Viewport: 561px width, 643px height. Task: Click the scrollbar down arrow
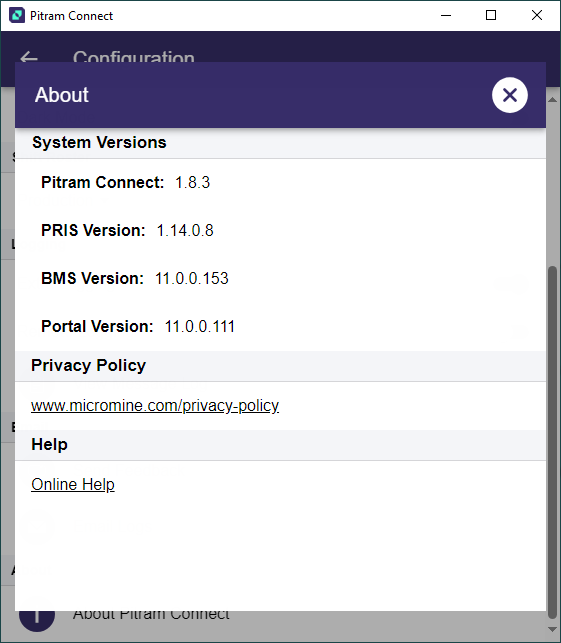(x=552, y=629)
